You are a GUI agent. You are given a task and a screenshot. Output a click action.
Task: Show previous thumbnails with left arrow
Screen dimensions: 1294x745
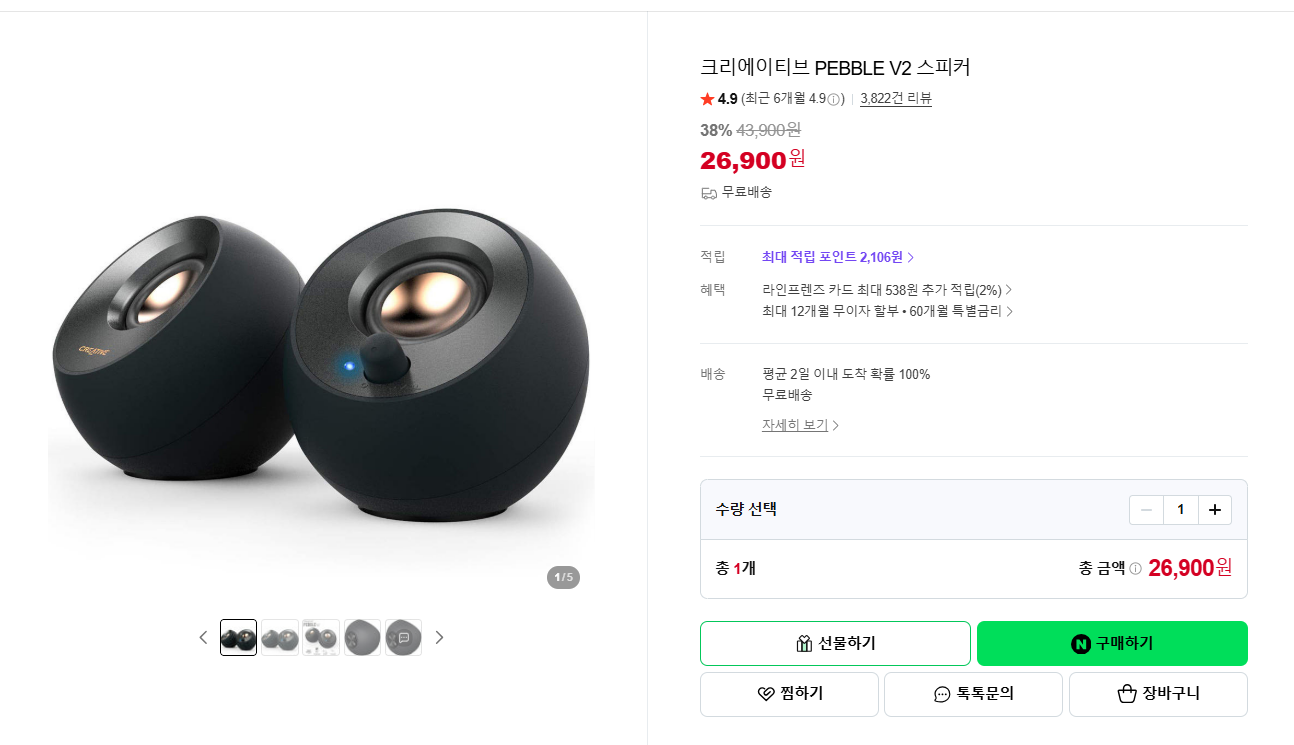pos(203,637)
